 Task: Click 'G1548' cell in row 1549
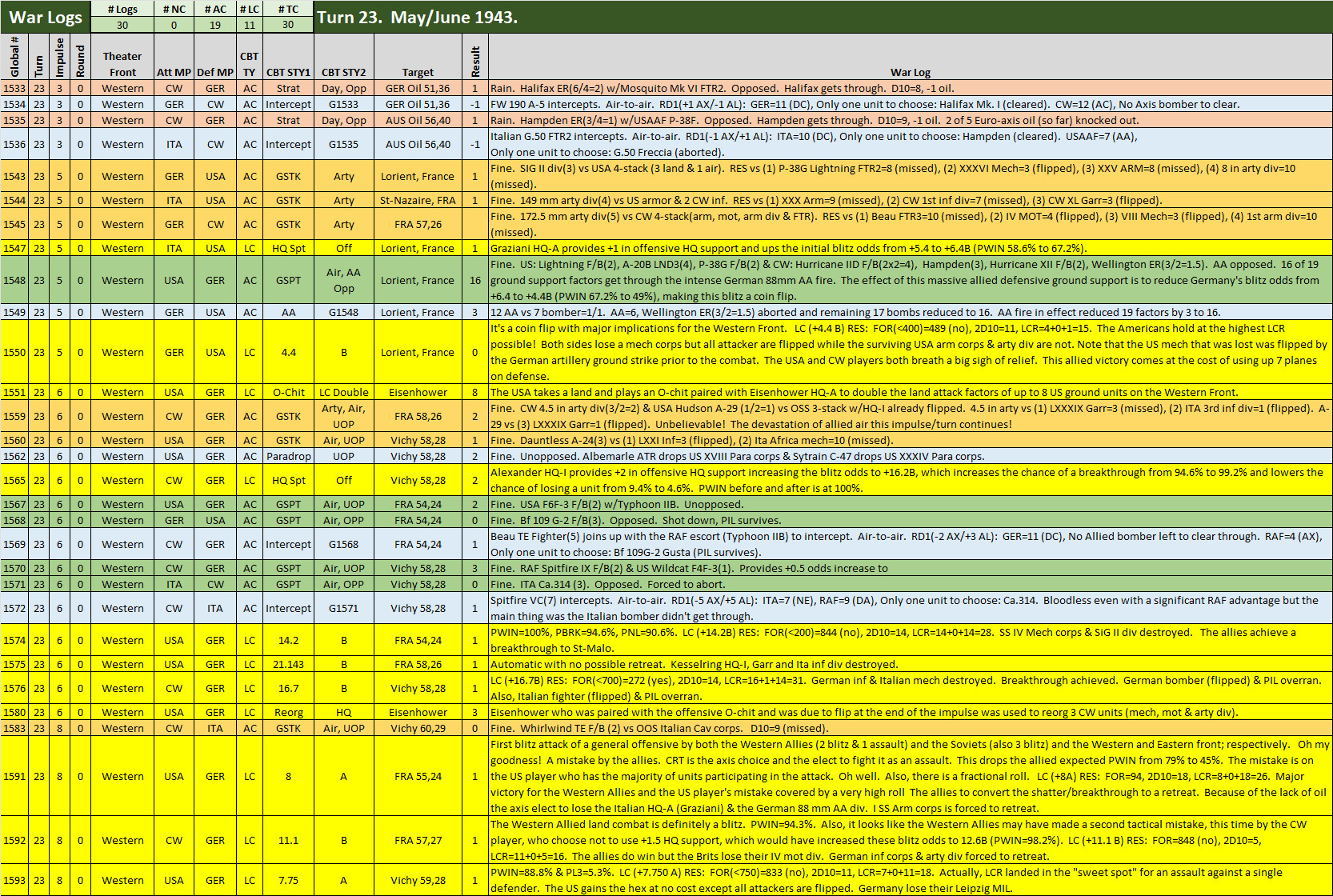click(x=344, y=312)
